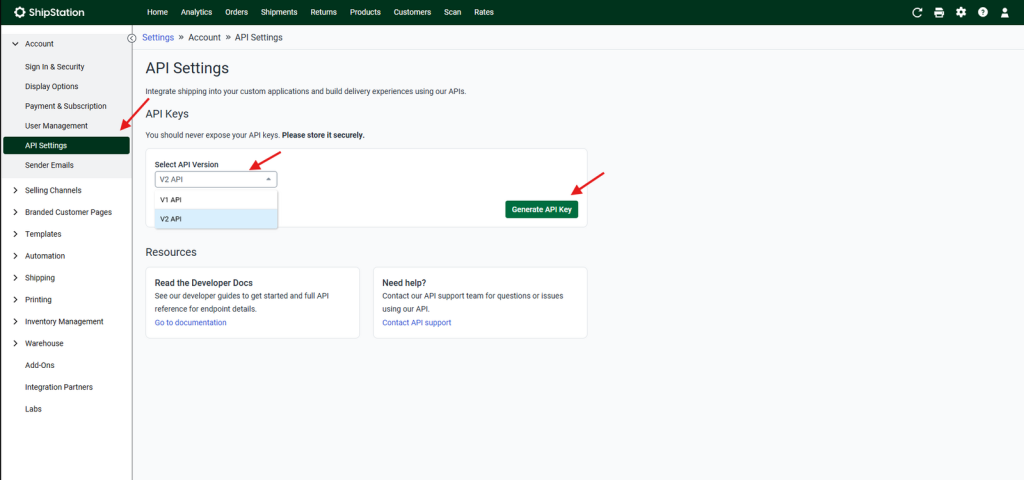Open the Returns tab
Screen dimensions: 1024x480
324,12
